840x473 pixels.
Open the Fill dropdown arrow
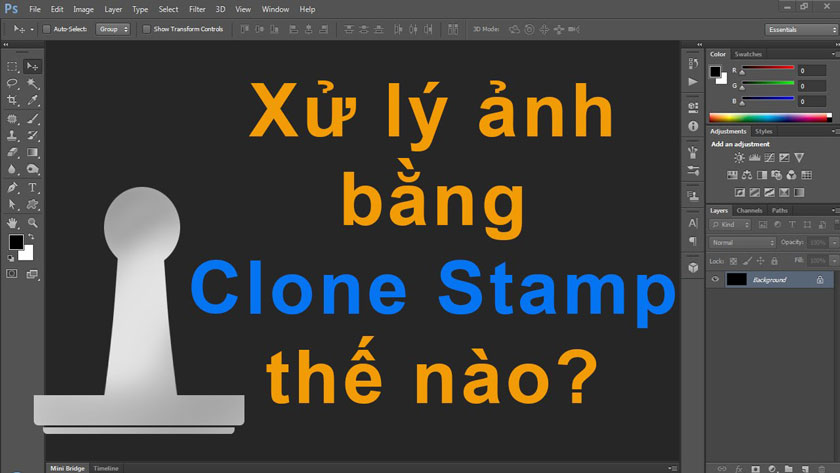click(834, 261)
